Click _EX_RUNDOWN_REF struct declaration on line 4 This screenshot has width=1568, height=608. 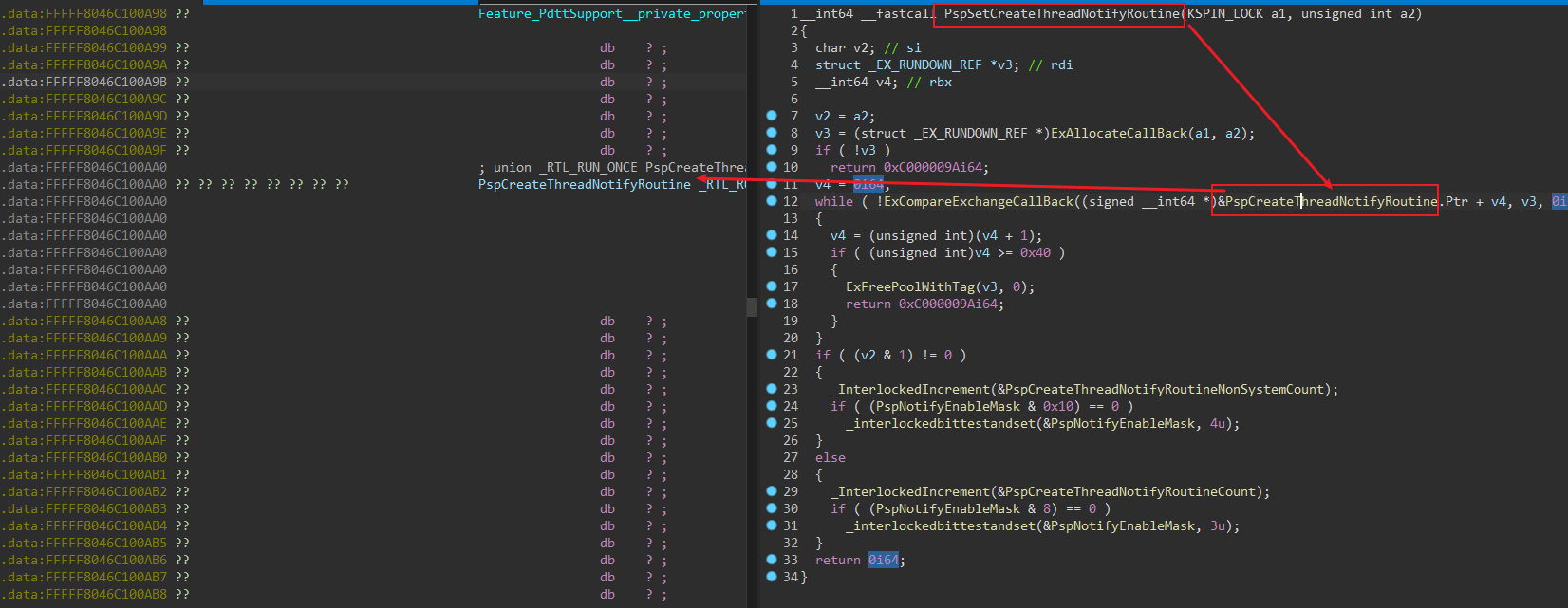944,64
